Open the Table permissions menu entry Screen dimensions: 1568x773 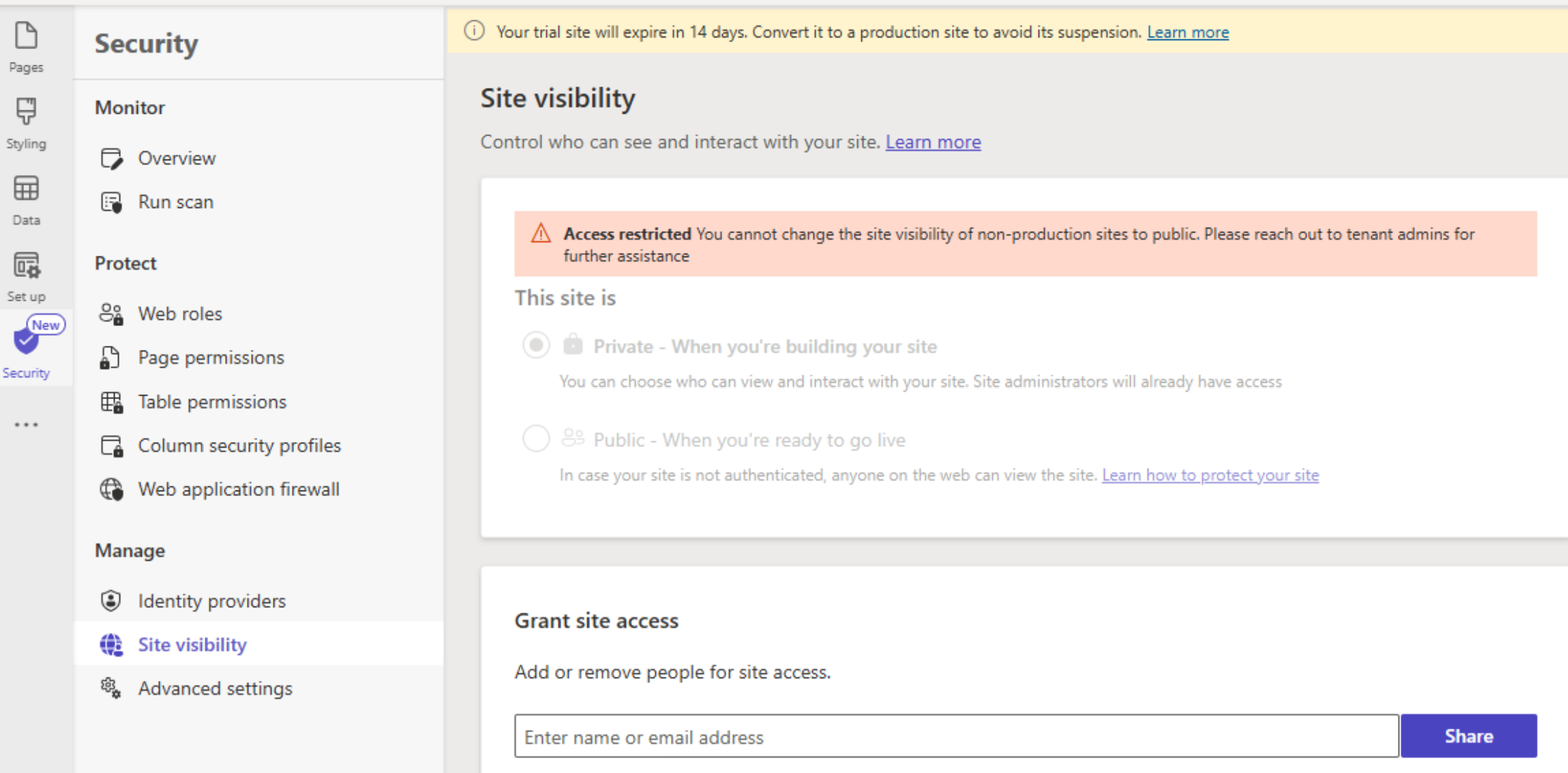[x=212, y=401]
